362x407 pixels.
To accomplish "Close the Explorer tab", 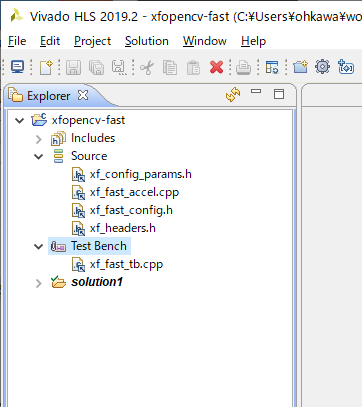I will click(x=83, y=95).
